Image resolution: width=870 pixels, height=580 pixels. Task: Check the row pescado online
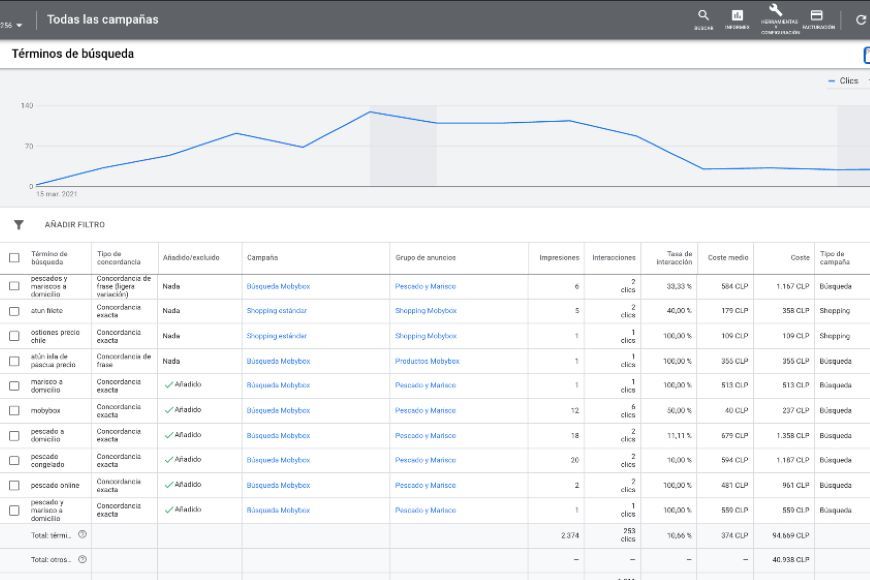(14, 485)
